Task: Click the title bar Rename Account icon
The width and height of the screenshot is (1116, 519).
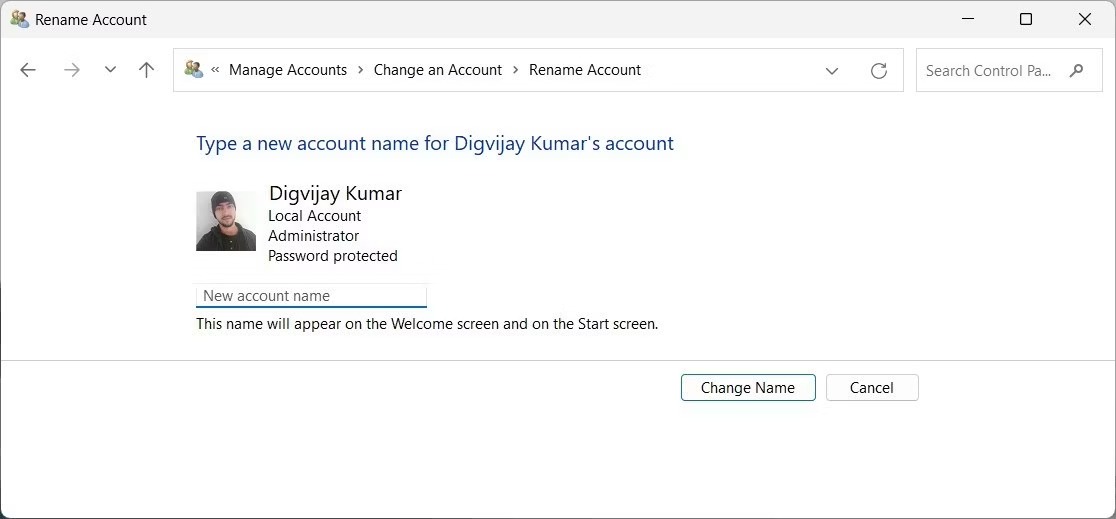Action: pyautogui.click(x=19, y=19)
